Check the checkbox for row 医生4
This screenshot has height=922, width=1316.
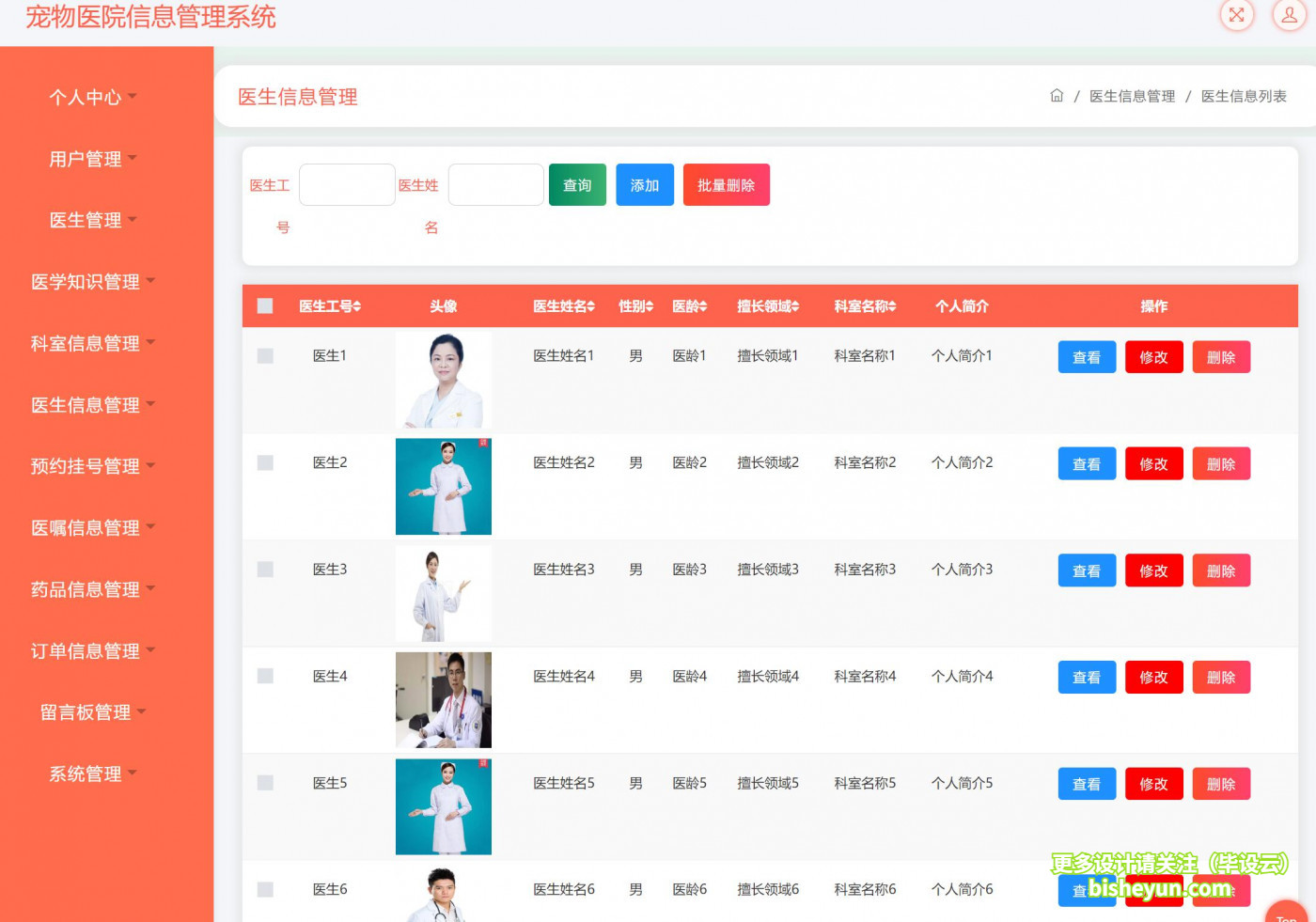265,676
